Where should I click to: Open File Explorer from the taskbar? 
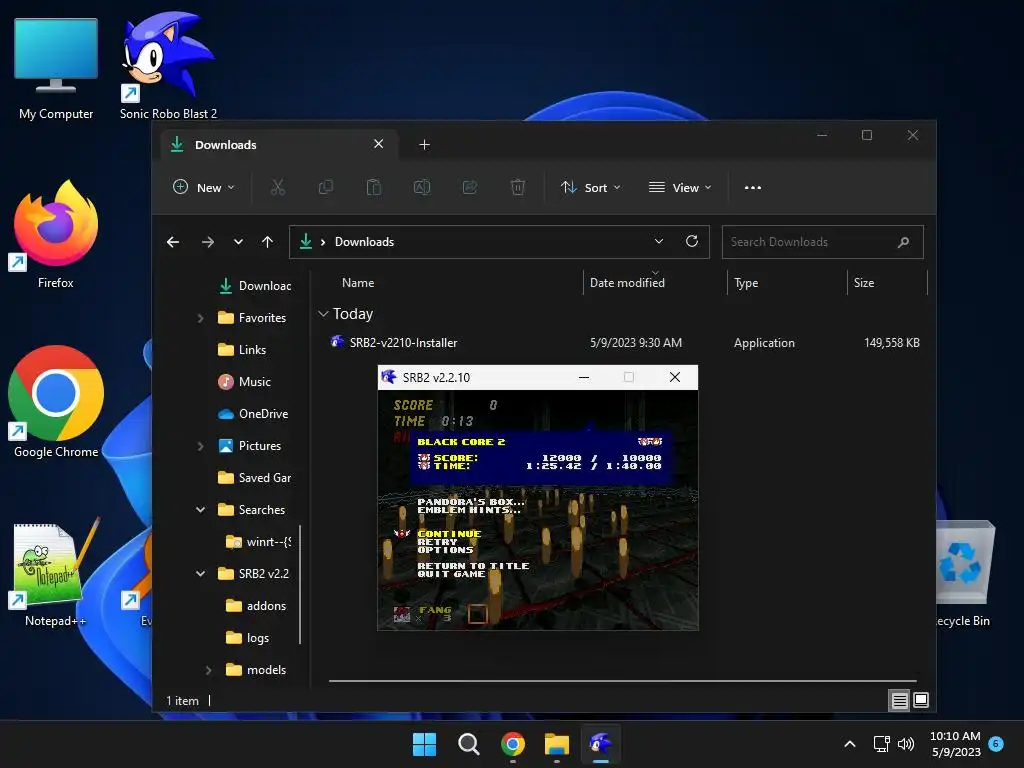pos(556,744)
